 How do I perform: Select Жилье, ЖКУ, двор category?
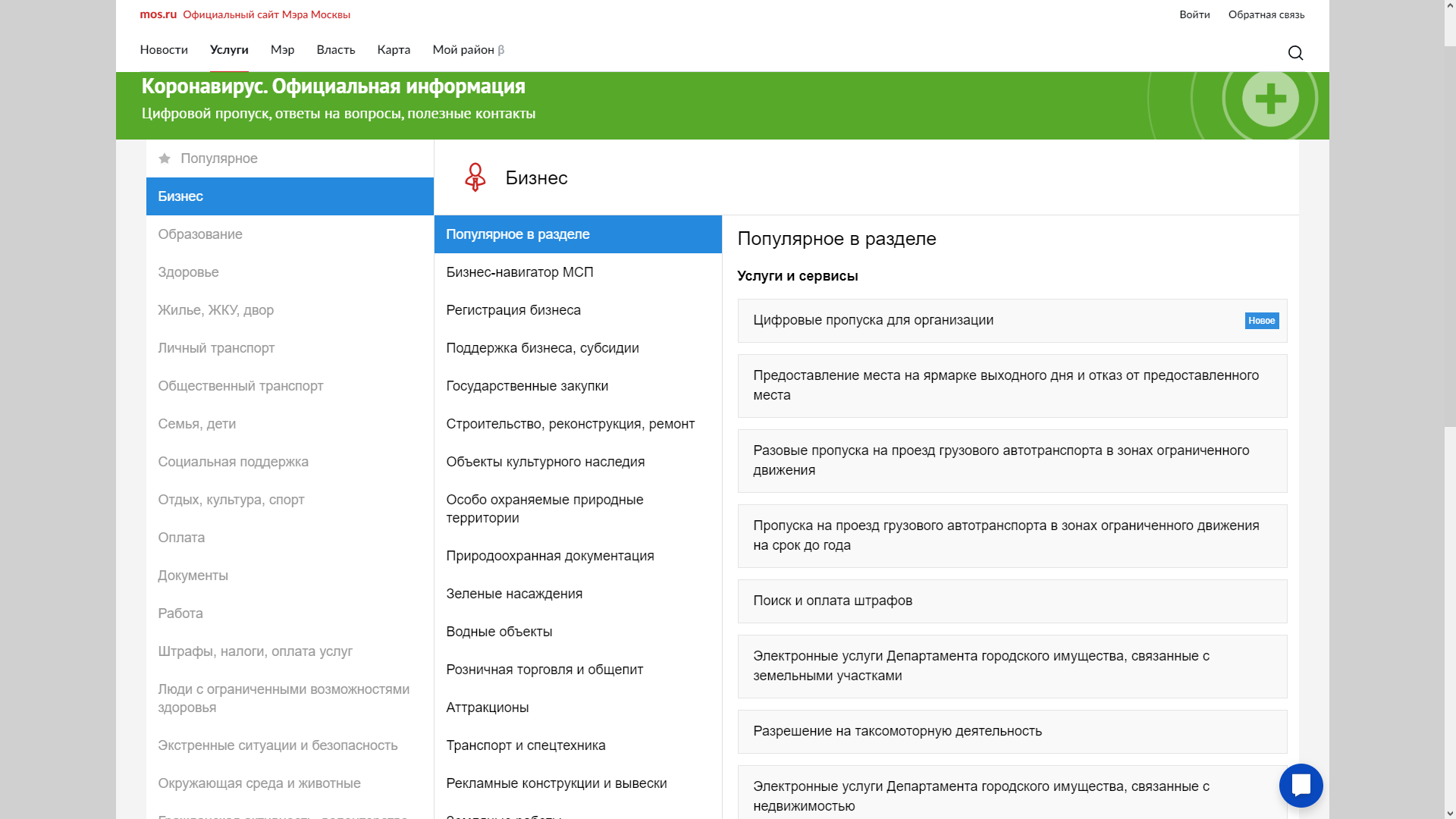(290, 310)
